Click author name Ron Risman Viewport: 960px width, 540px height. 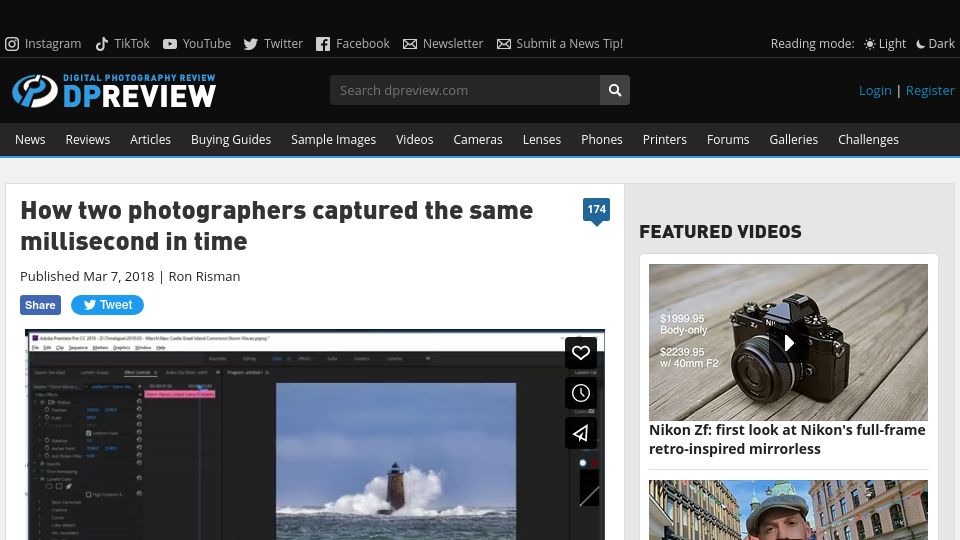(204, 277)
